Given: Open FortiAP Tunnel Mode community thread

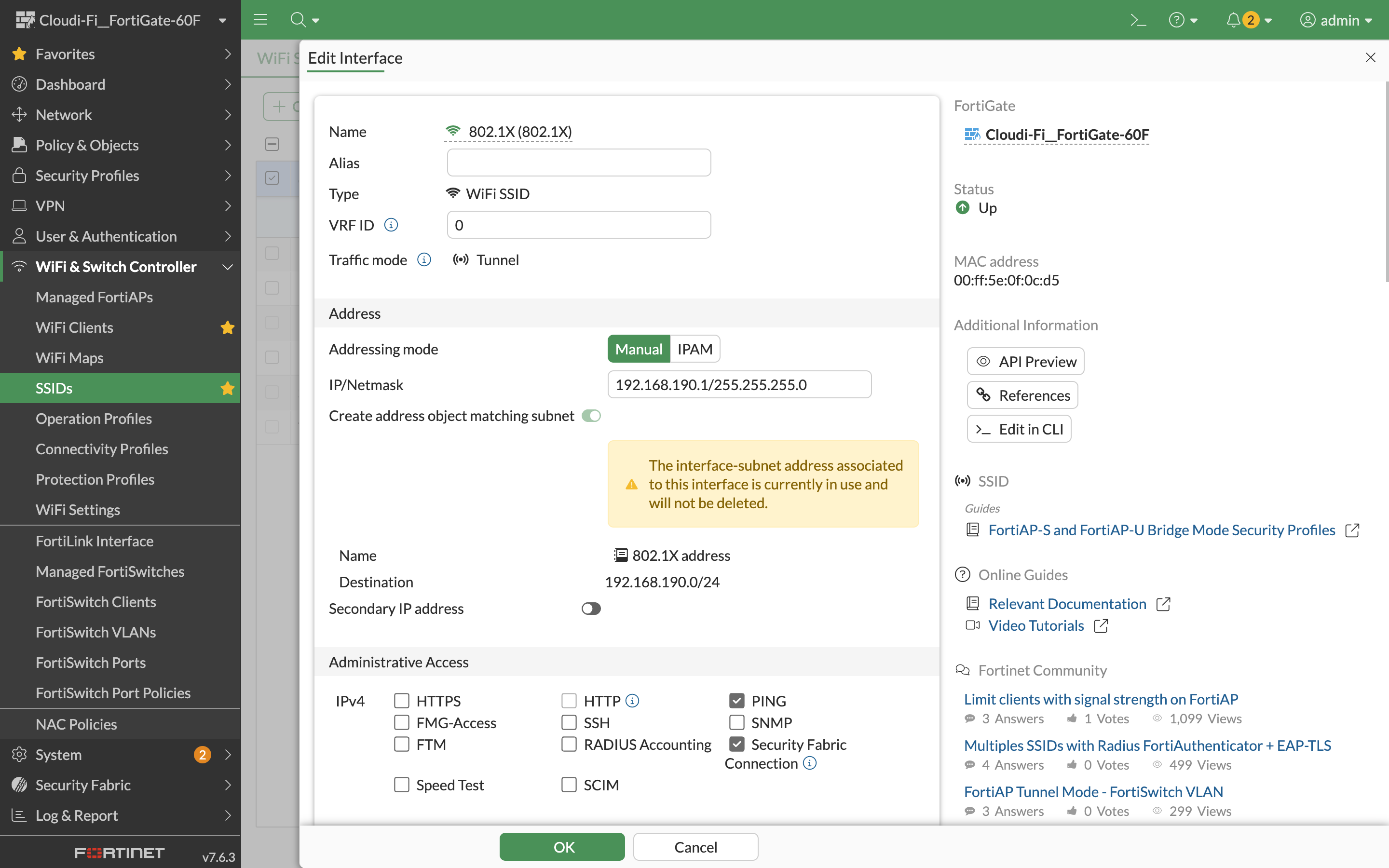Looking at the screenshot, I should 1092,792.
